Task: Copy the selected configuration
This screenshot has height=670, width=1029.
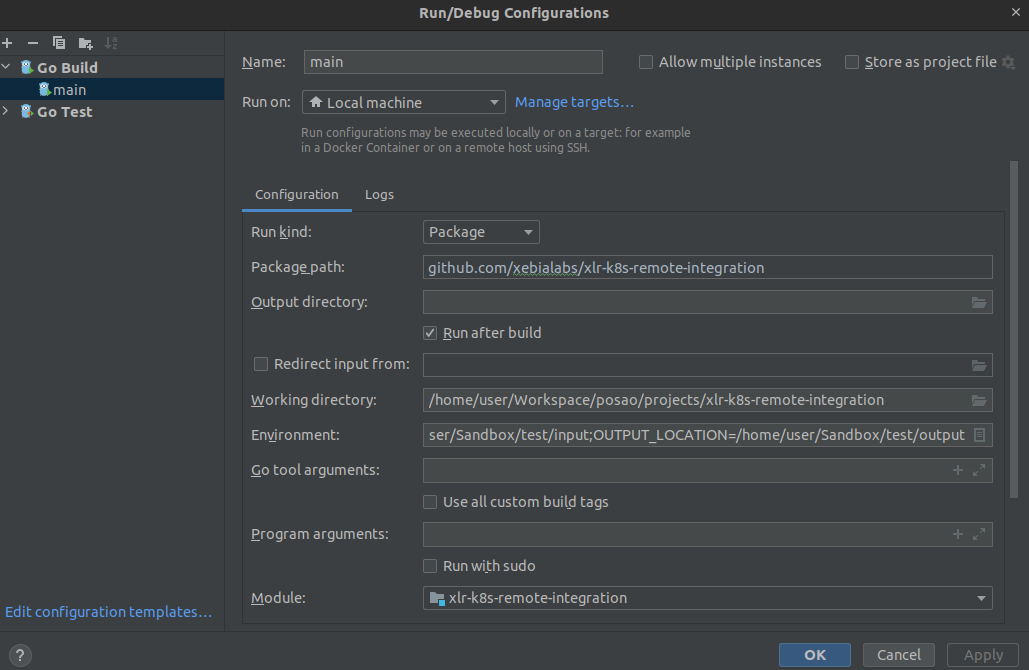Action: (59, 43)
